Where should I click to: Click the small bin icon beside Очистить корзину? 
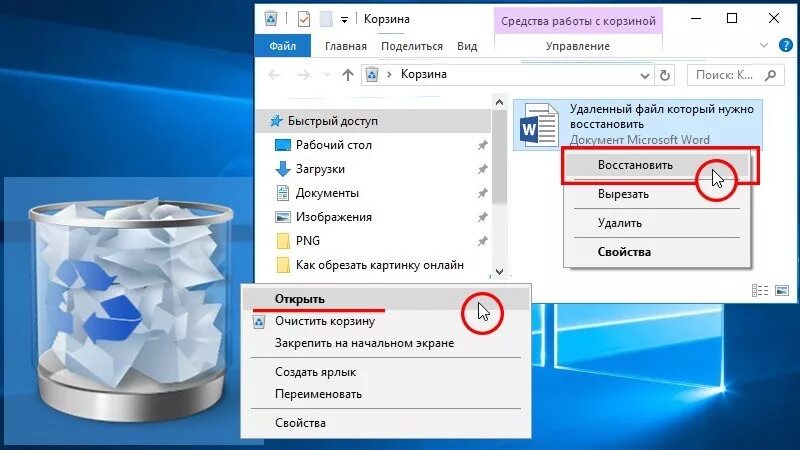click(x=259, y=321)
